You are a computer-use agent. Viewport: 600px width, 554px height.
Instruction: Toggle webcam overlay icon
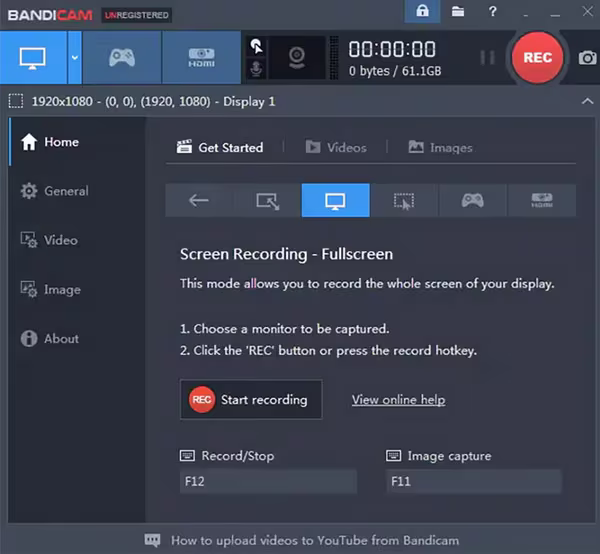[x=297, y=58]
